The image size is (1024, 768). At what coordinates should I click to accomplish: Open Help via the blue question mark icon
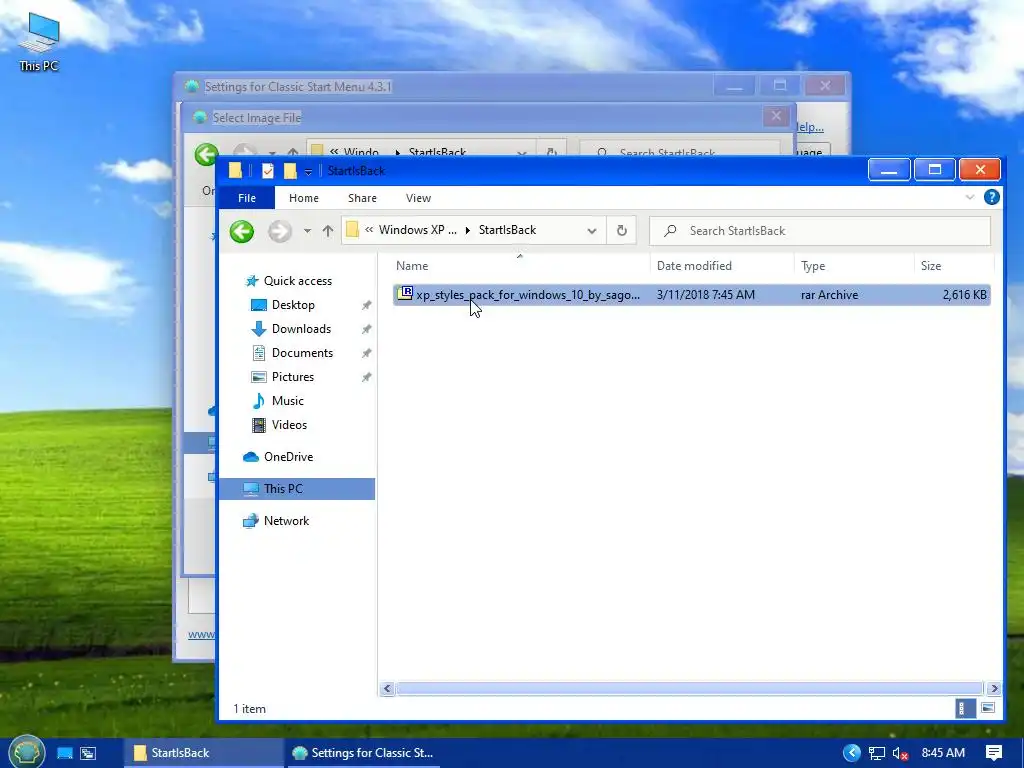991,197
